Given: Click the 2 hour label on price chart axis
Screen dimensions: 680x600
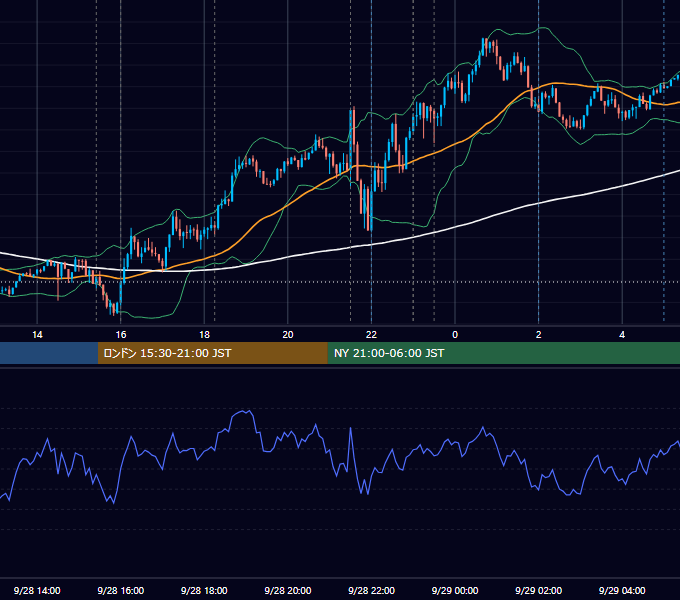Looking at the screenshot, I should [x=539, y=335].
